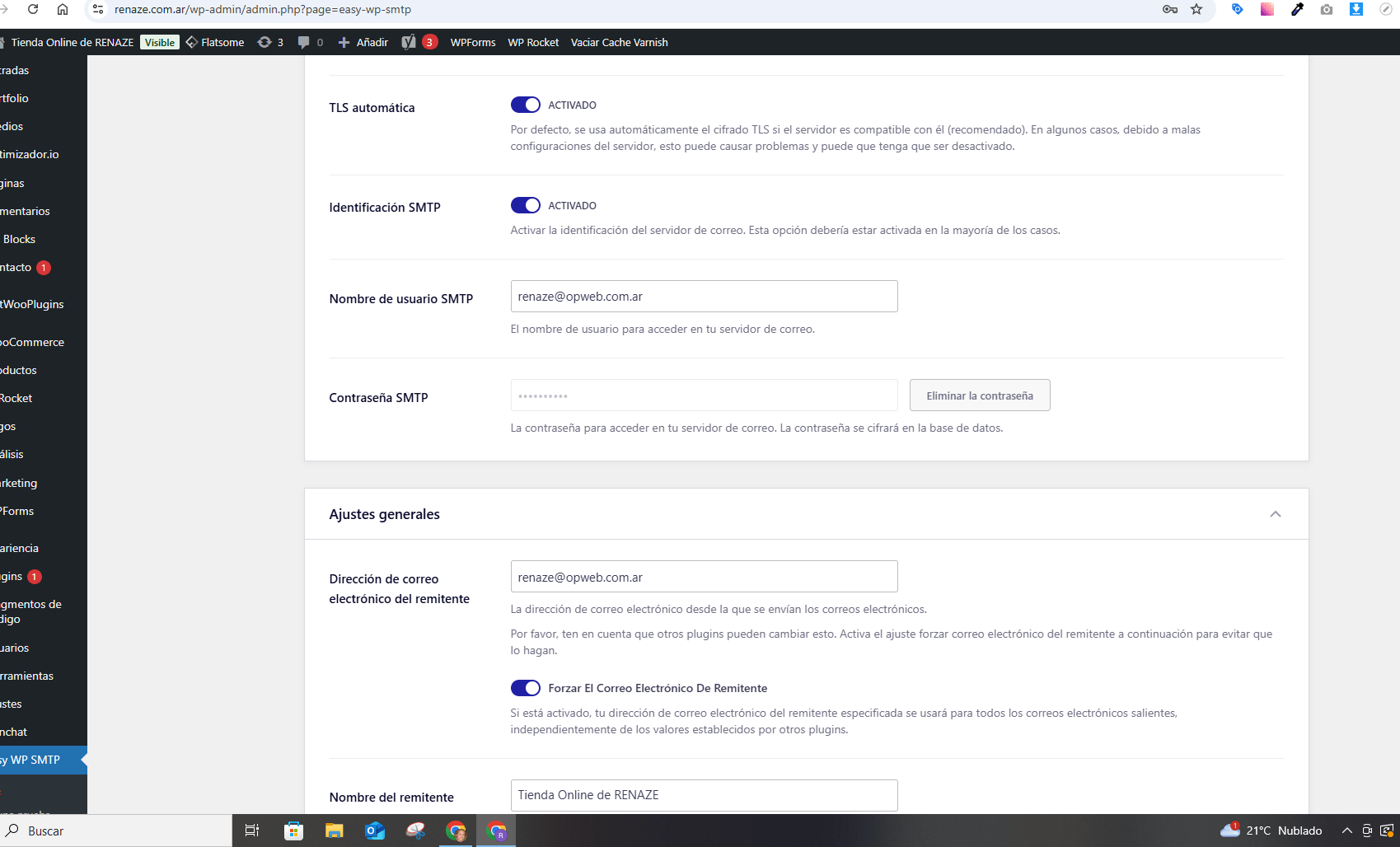Click Añadir to add new content
This screenshot has width=1400, height=847.
tap(363, 42)
